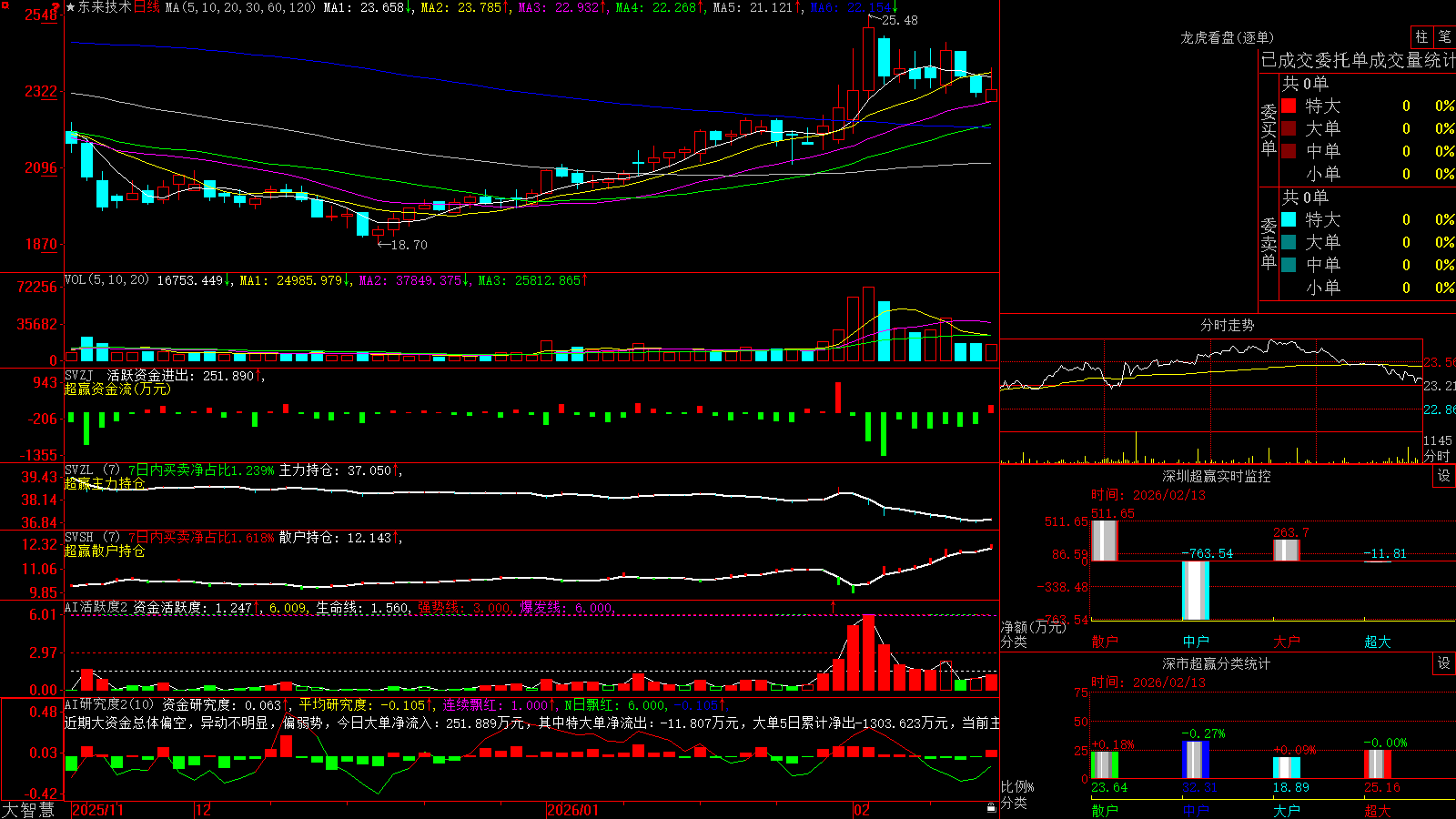The width and height of the screenshot is (1456, 819).
Task: Open 设 settings for 深圳超赢实时监控 panel
Action: click(1444, 476)
